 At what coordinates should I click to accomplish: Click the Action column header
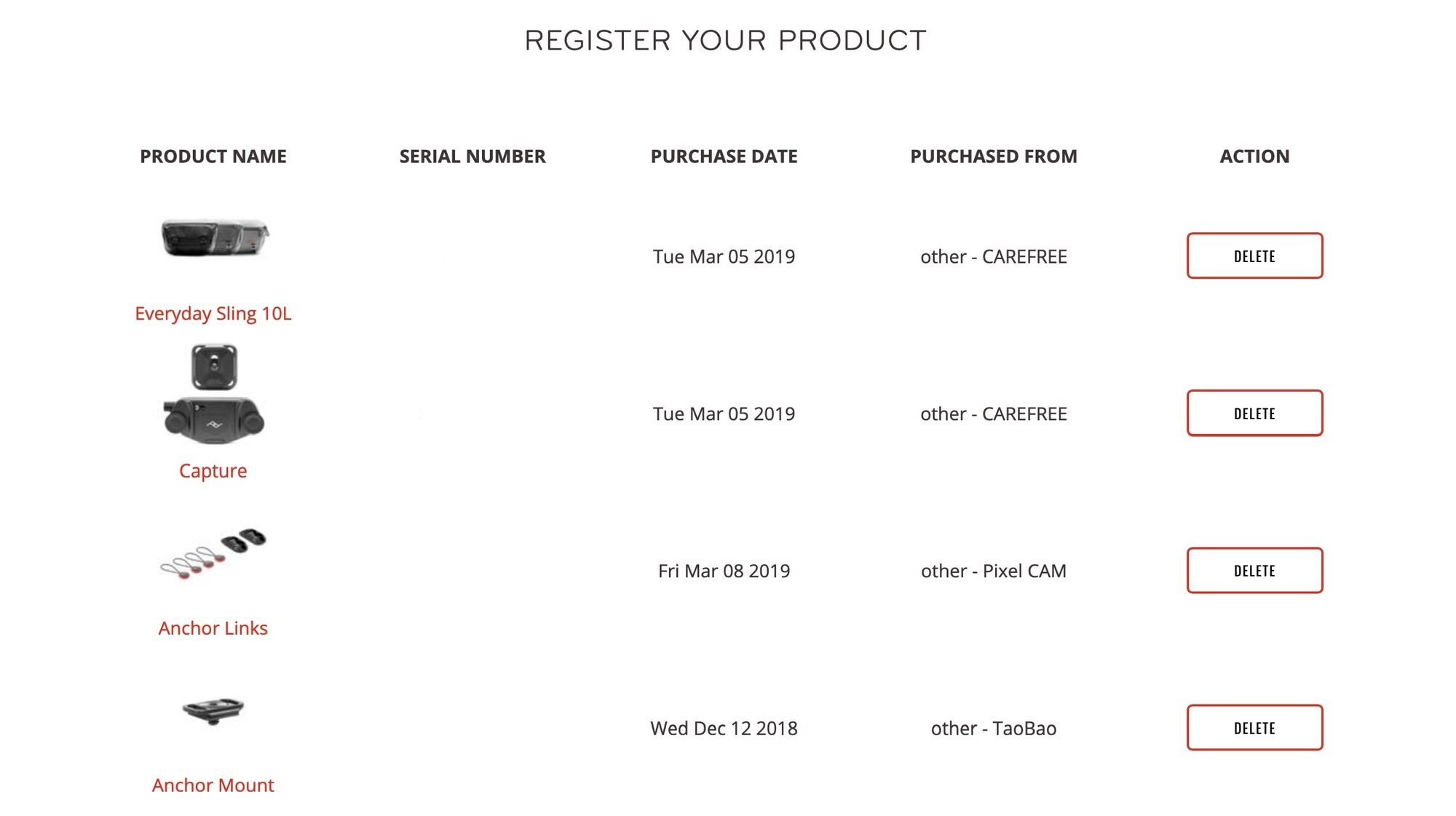tap(1254, 157)
